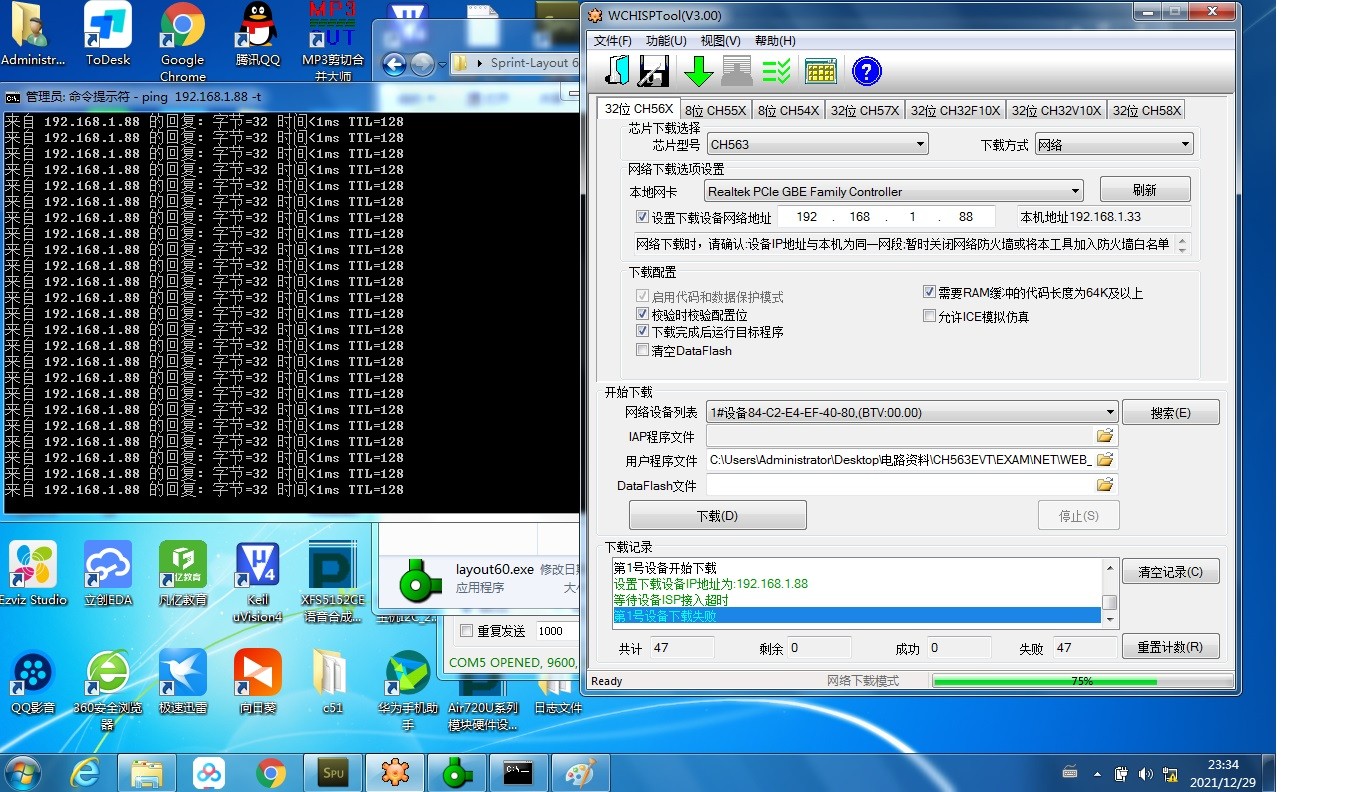Image resolution: width=1360 pixels, height=792 pixels.
Task: Click 重置计数(R) button
Action: (x=1171, y=646)
